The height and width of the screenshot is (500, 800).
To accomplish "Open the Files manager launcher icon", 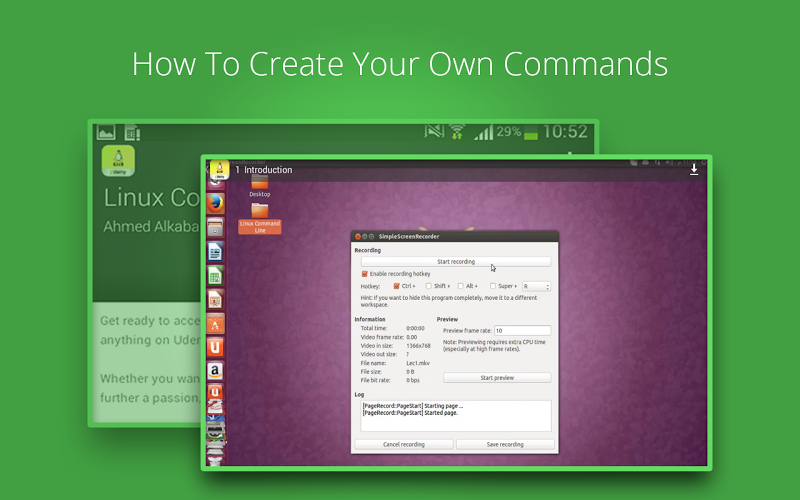I will [215, 228].
